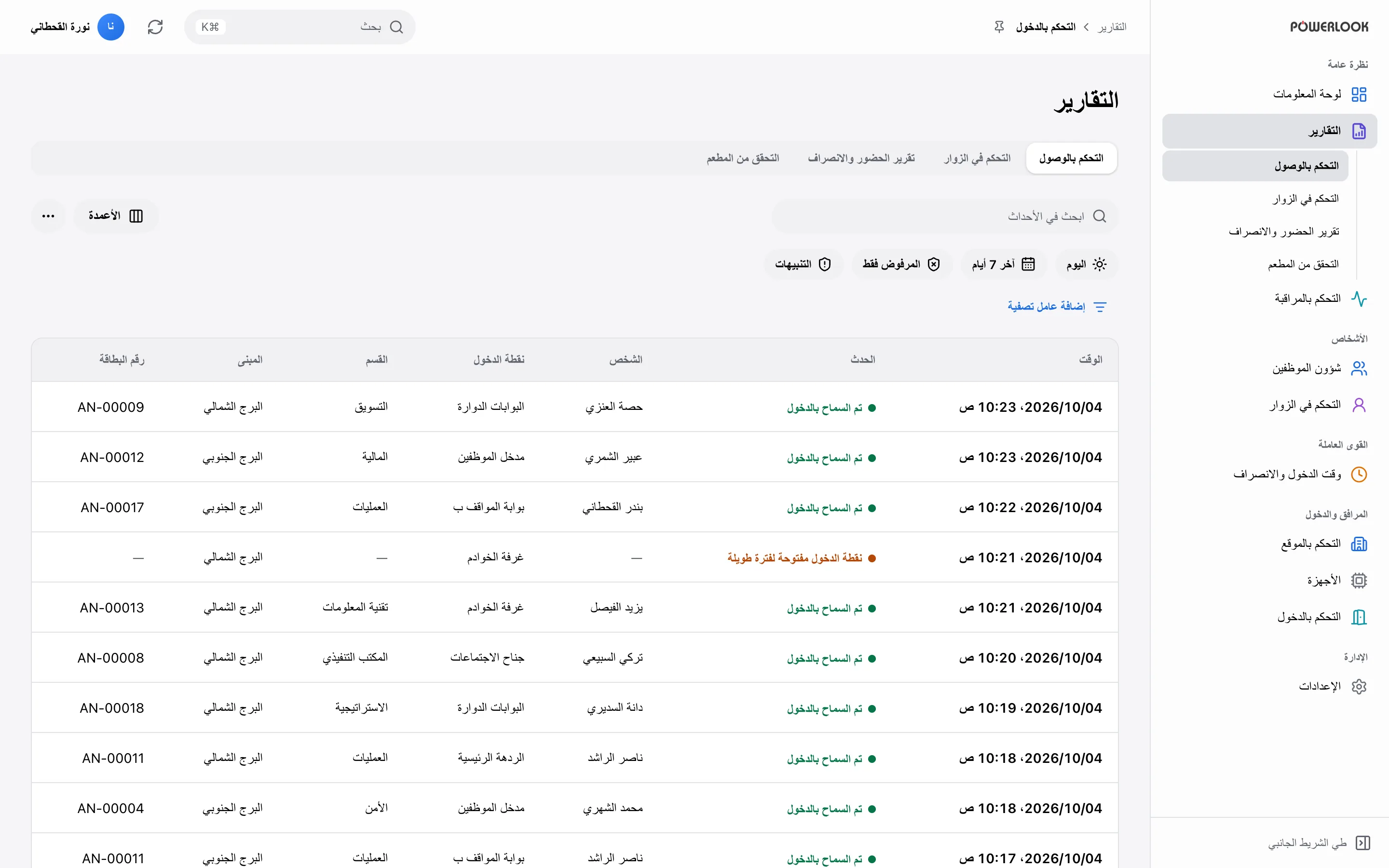Image resolution: width=1389 pixels, height=868 pixels.
Task: Select تقرير الحضور والانصراف sidebar sub-item
Action: [1255, 231]
